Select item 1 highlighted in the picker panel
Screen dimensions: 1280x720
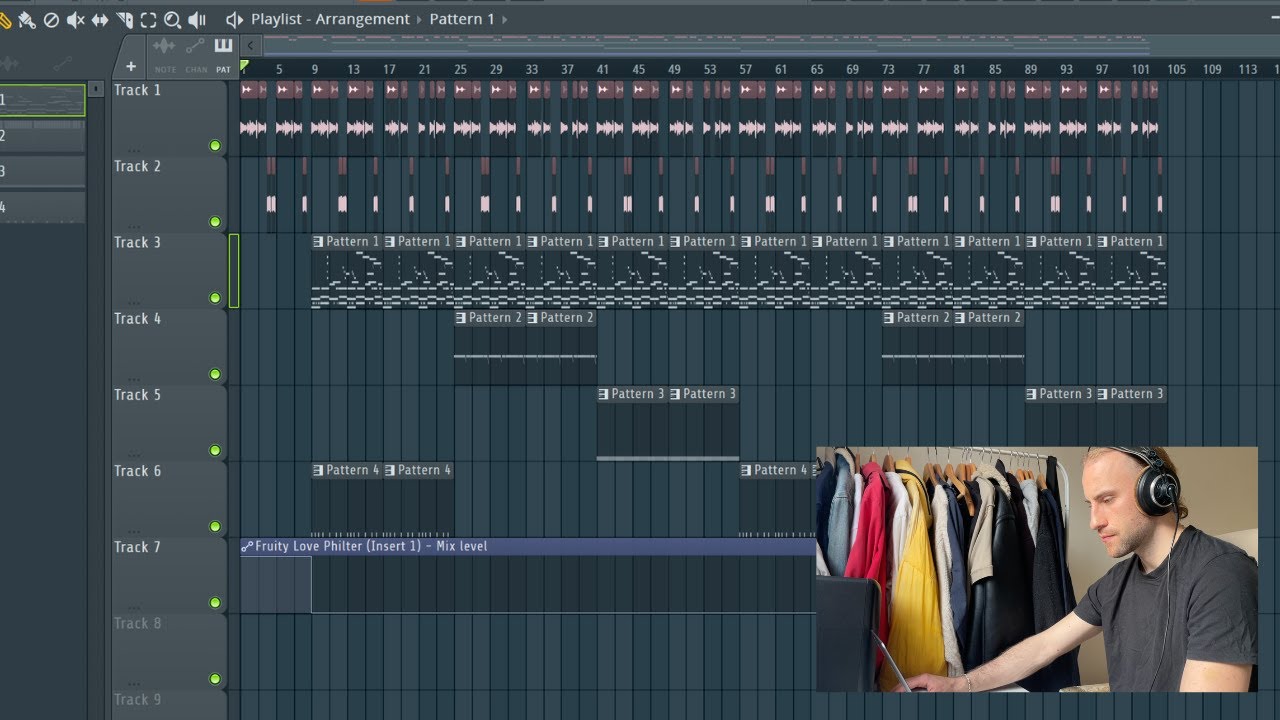[x=42, y=100]
